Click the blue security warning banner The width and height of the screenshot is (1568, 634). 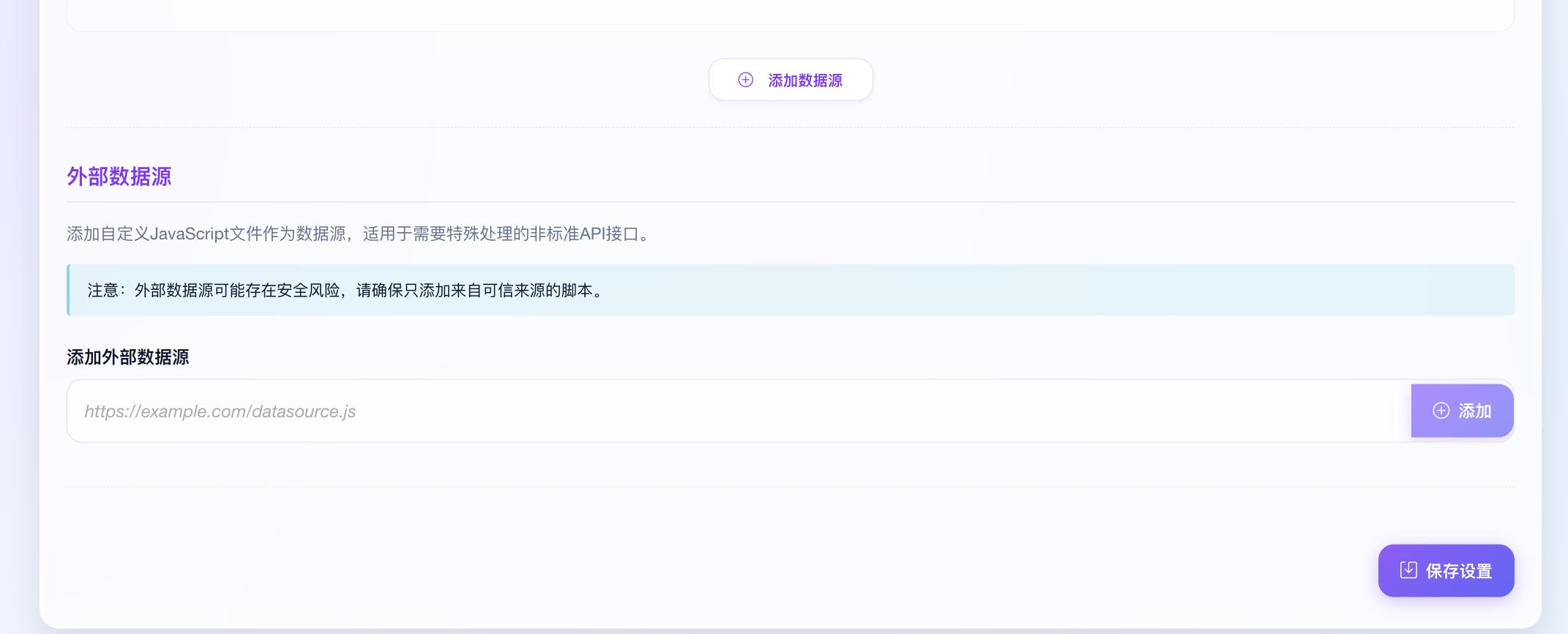coord(1025,290)
